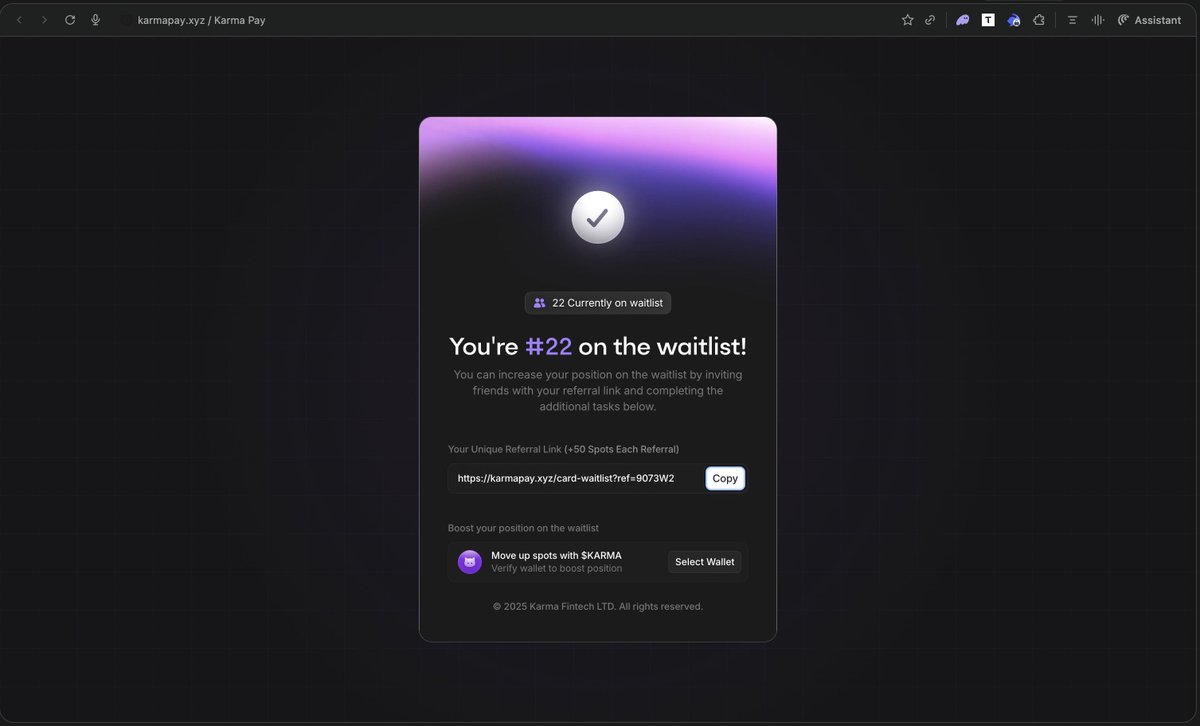
Task: Navigate forward in browser history
Action: pyautogui.click(x=43, y=19)
